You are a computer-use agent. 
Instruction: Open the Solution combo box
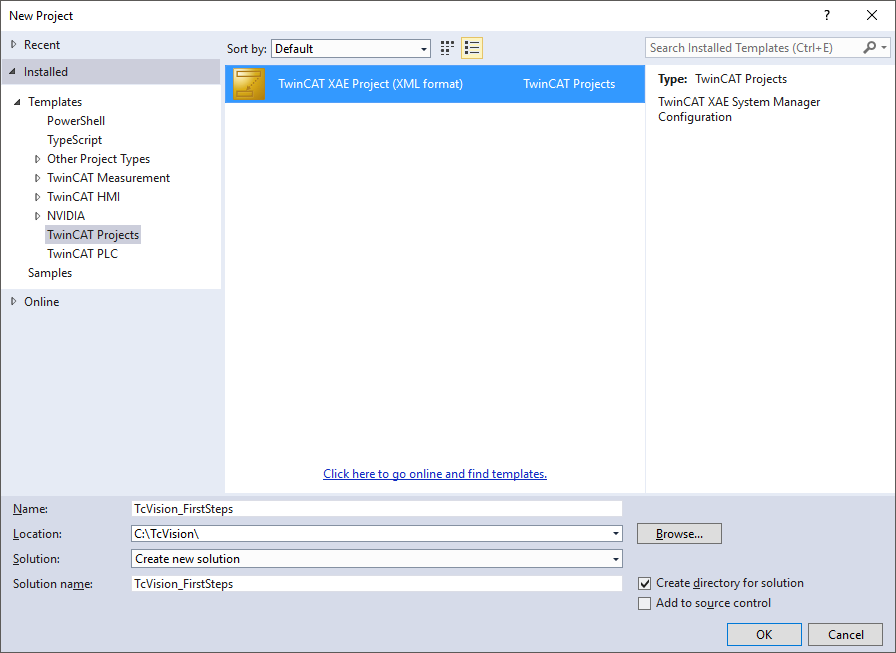pyautogui.click(x=377, y=559)
